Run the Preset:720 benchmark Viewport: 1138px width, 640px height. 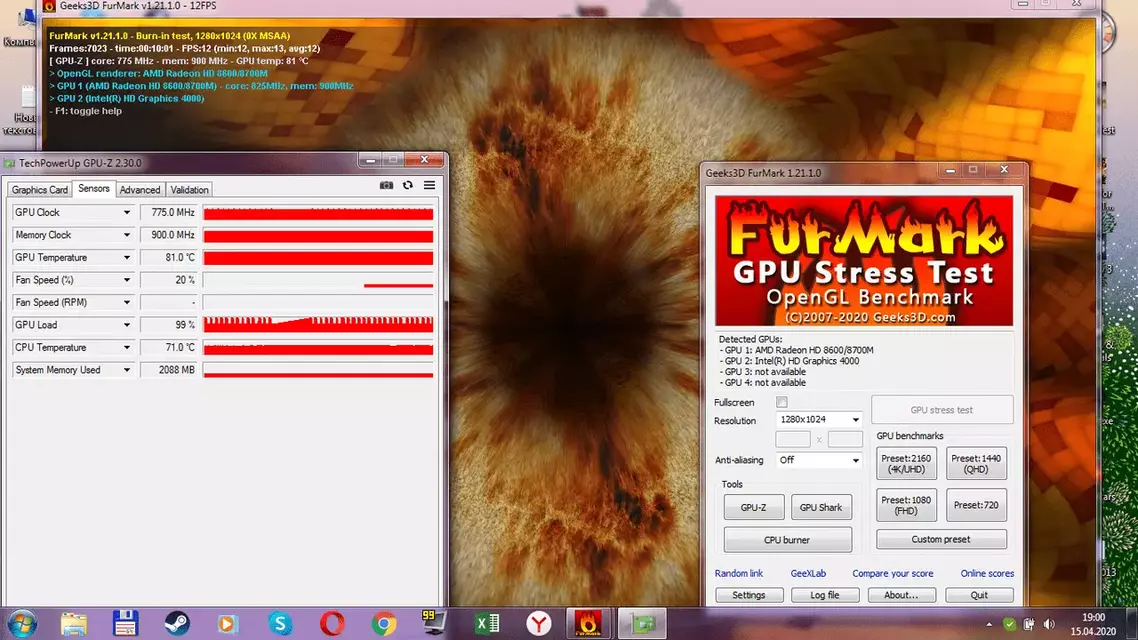976,505
